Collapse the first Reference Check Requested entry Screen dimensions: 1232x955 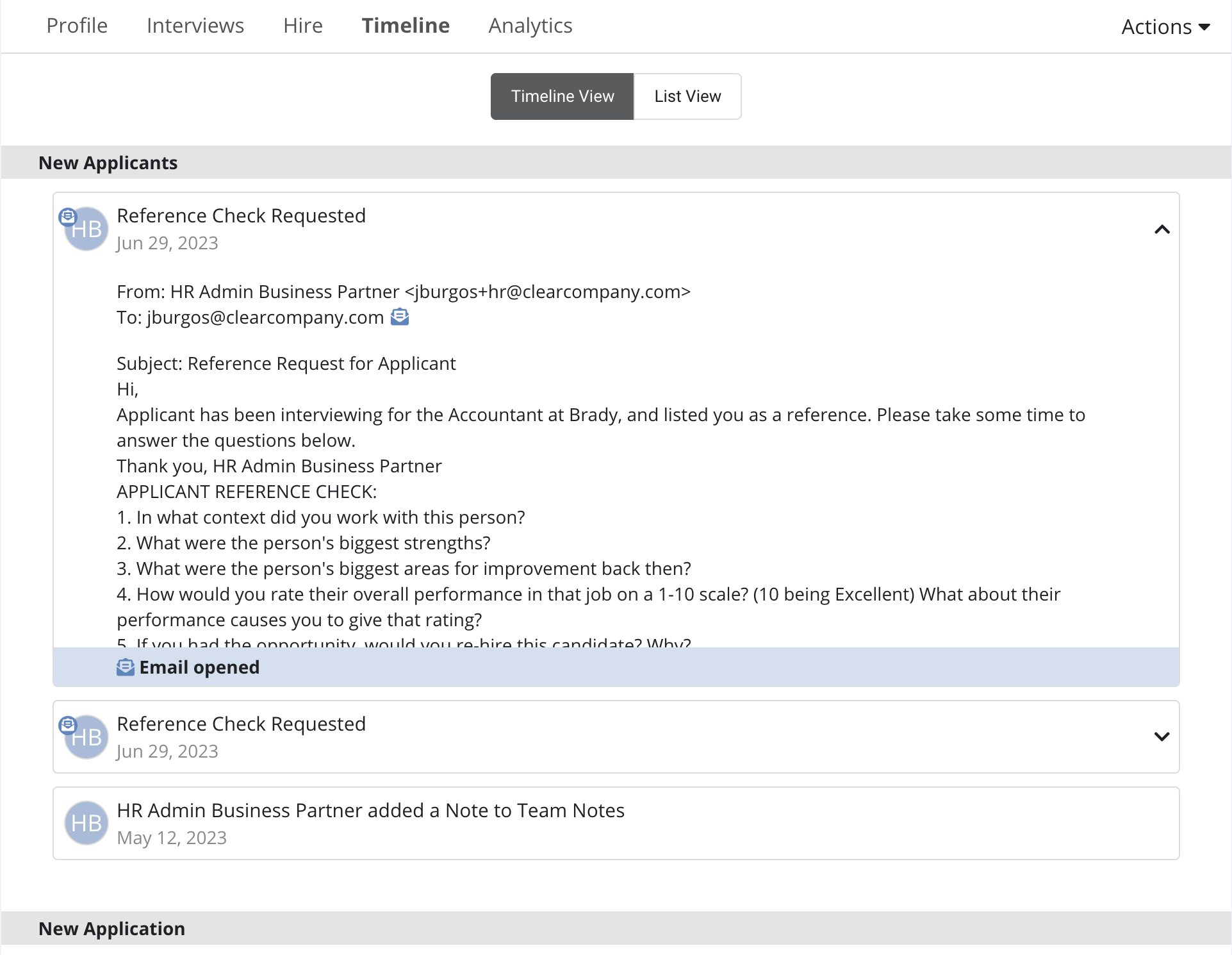[x=1162, y=229]
